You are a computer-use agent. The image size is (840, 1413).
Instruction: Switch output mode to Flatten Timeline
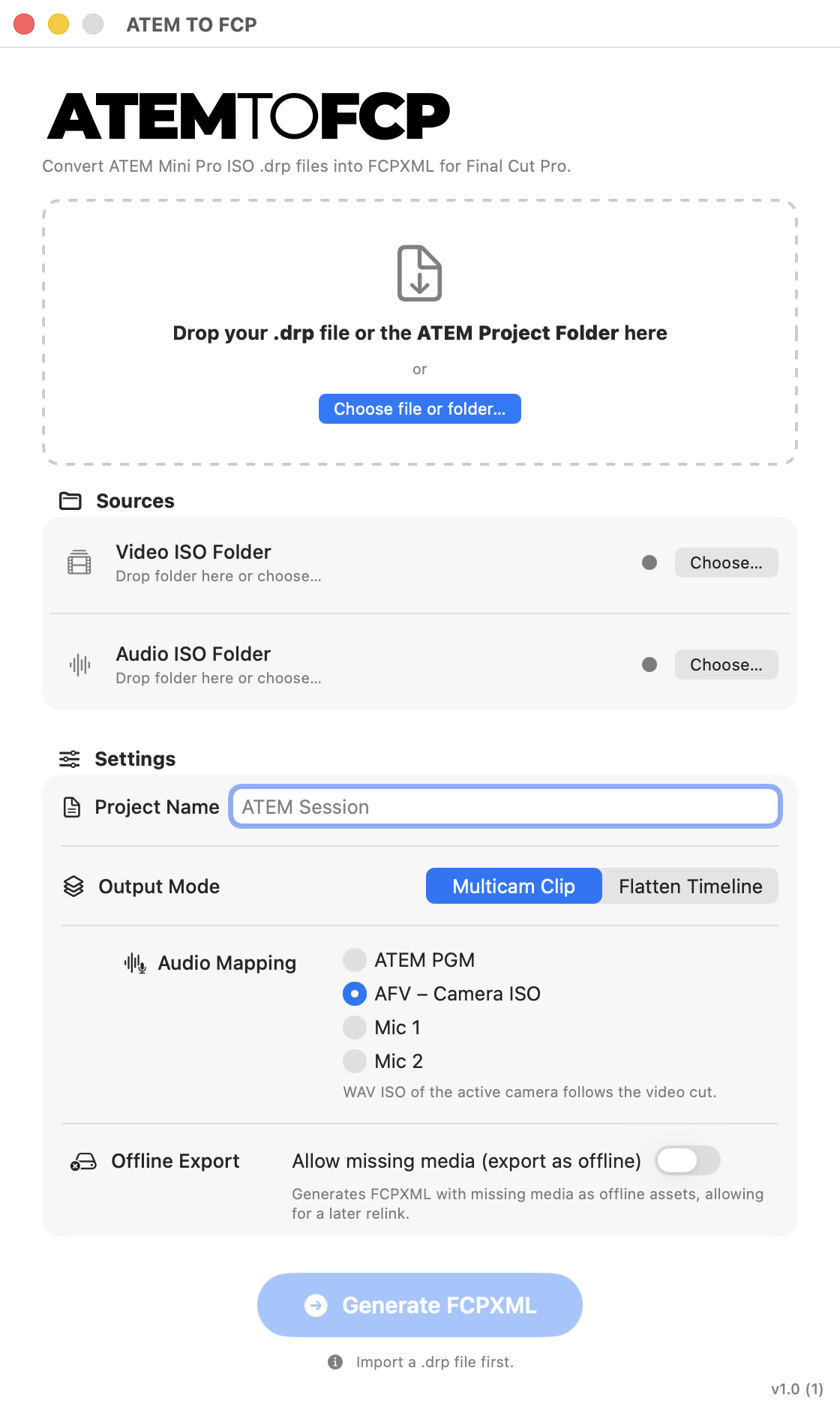click(x=690, y=886)
